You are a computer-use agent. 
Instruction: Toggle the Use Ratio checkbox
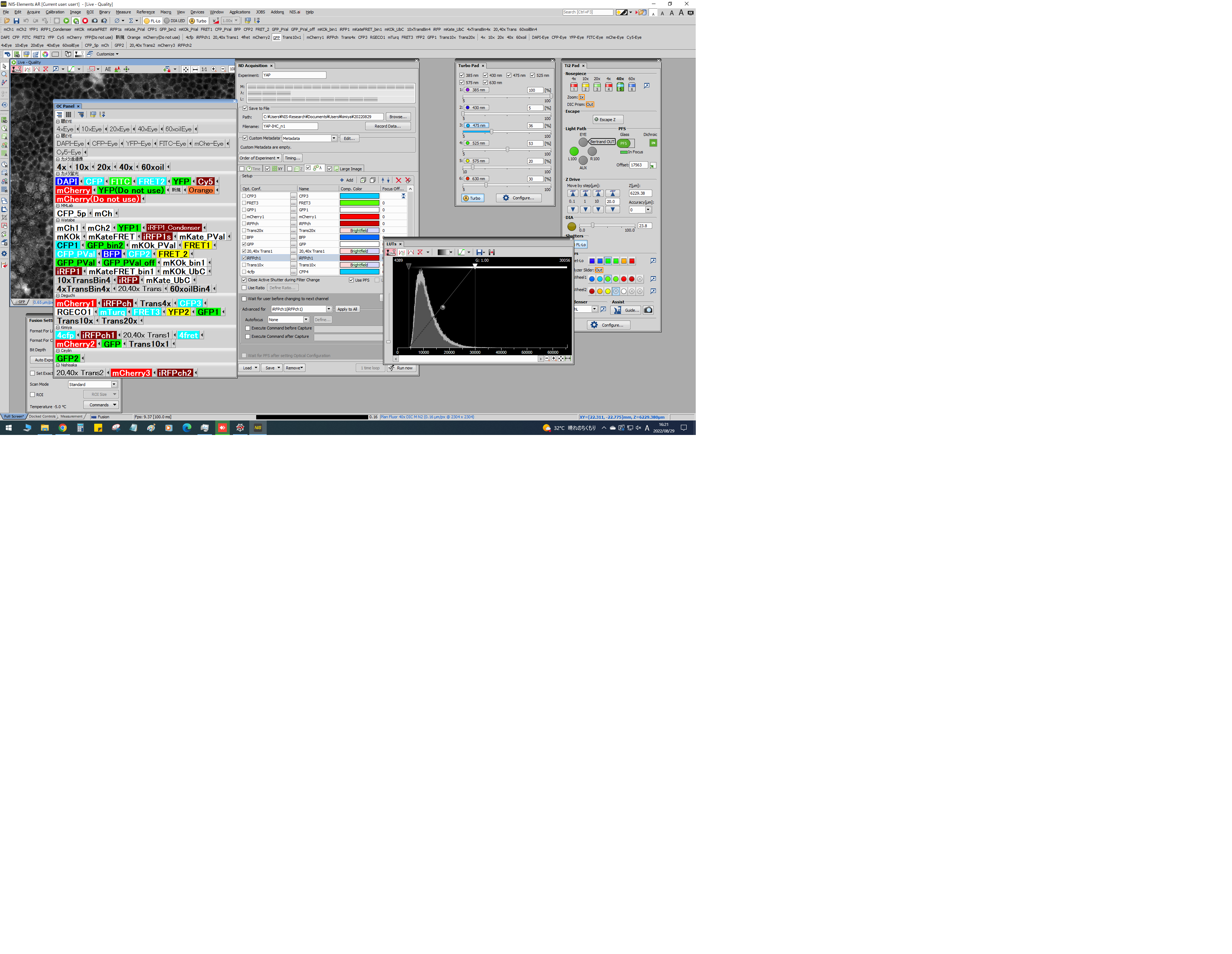click(244, 288)
